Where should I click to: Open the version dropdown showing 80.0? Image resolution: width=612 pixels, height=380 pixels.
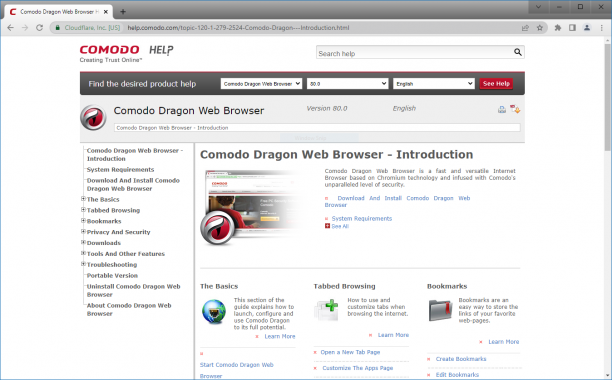(347, 83)
